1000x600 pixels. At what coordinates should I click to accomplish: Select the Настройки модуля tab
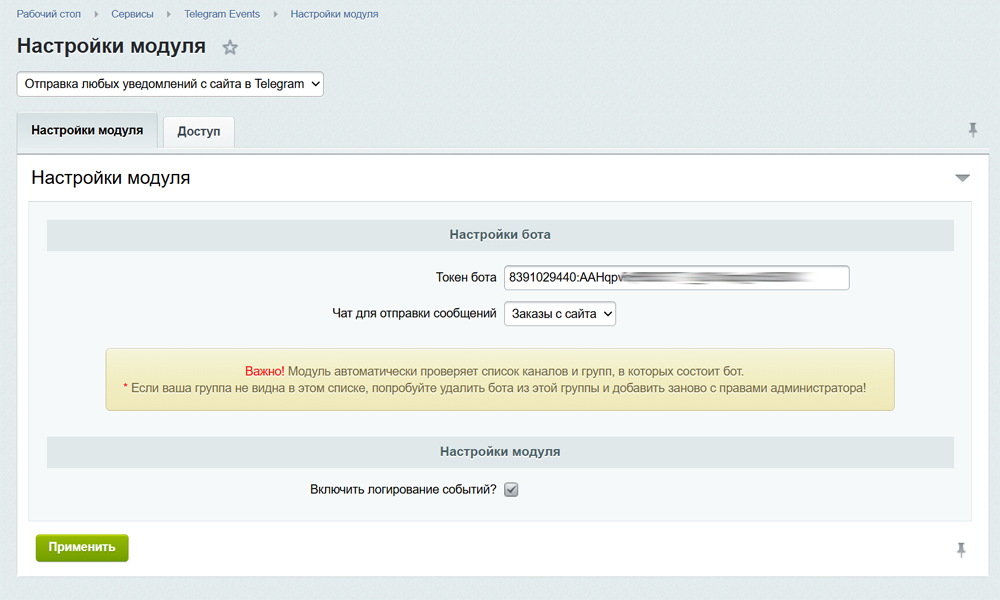pyautogui.click(x=87, y=131)
